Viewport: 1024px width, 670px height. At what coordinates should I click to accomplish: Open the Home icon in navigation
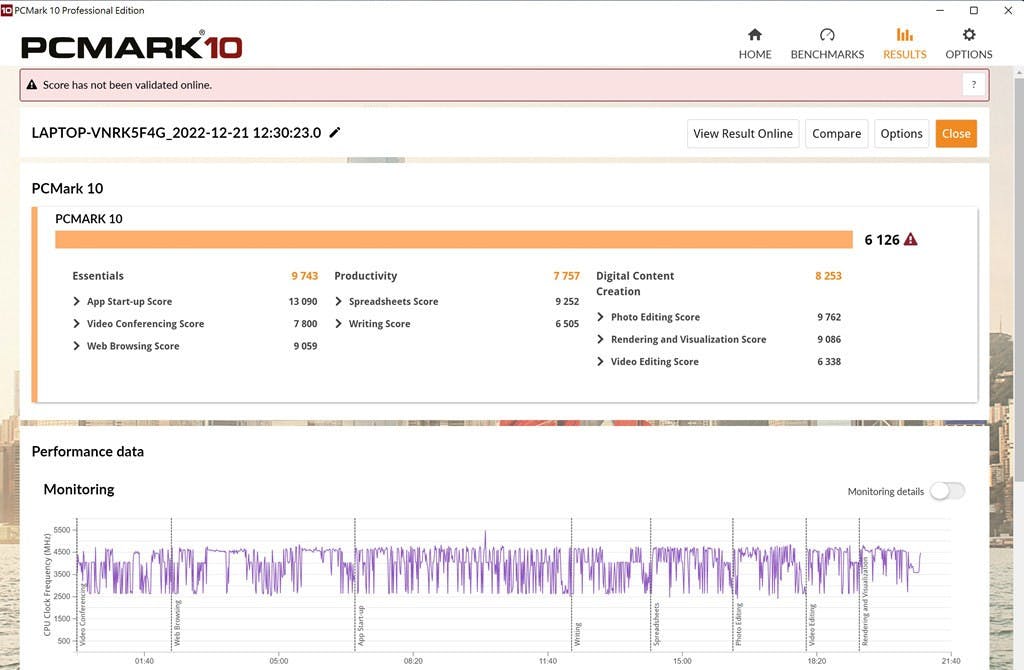pos(755,35)
